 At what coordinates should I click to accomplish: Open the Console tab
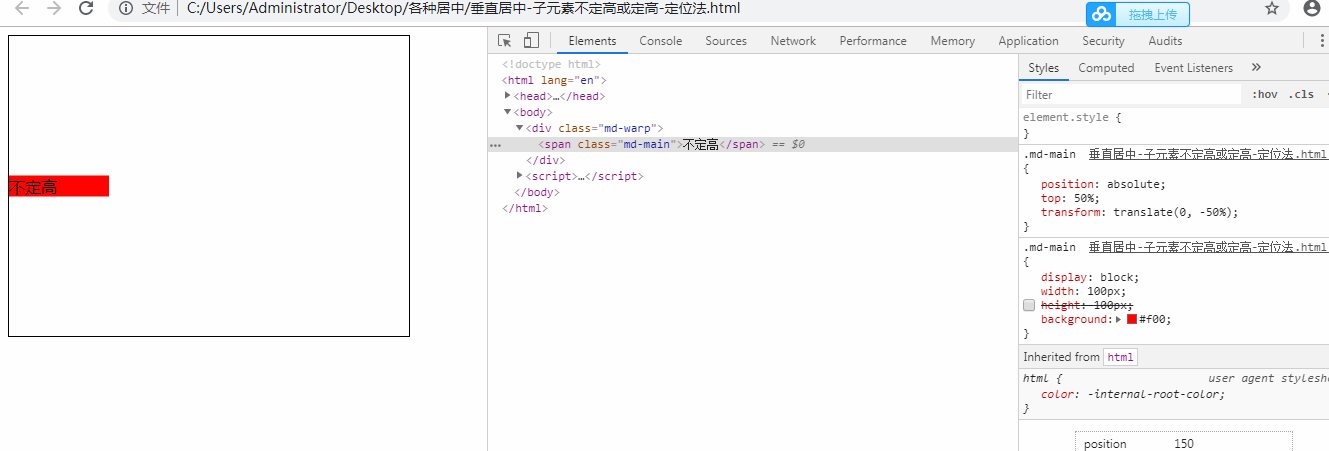(x=661, y=41)
